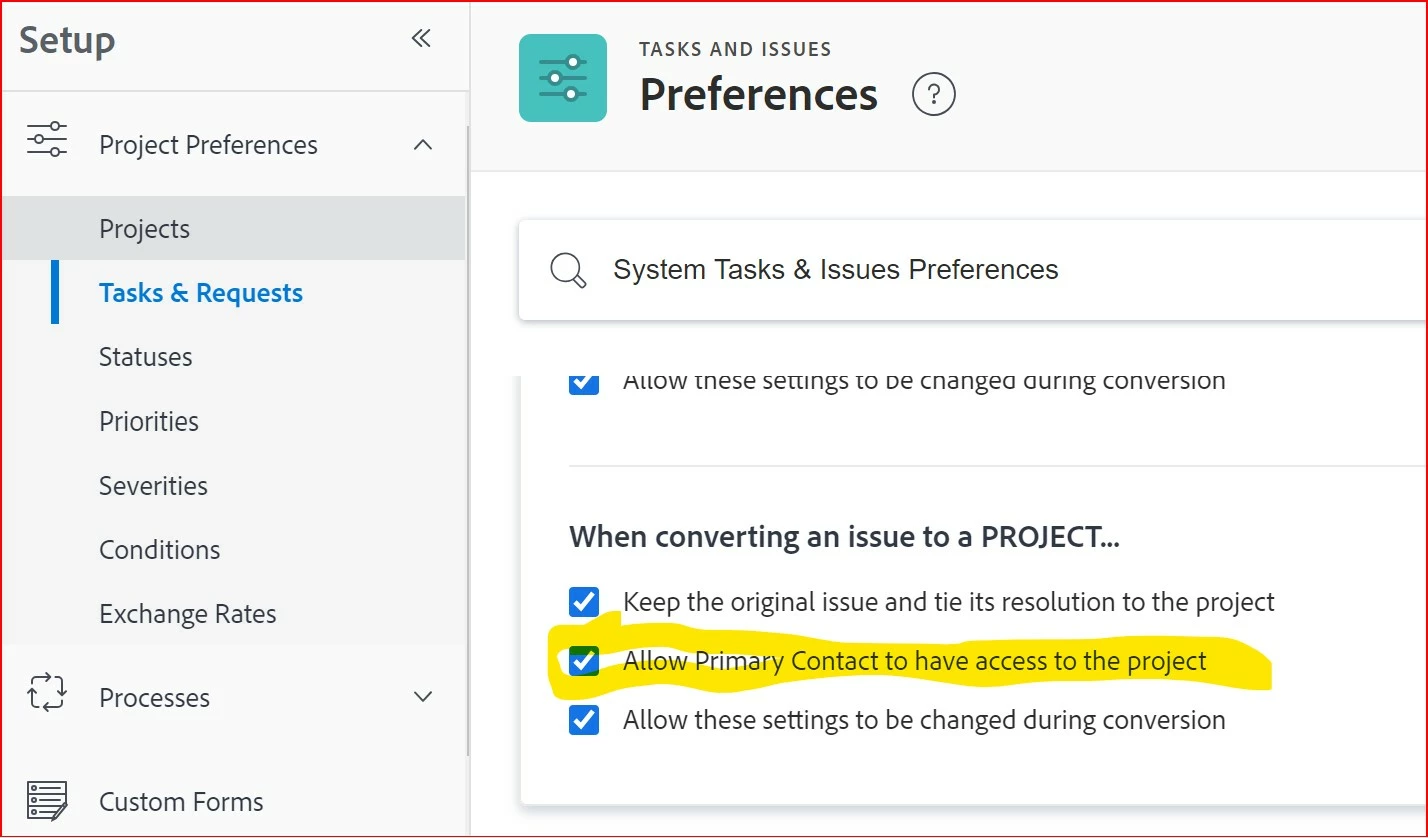Toggle the bottom Allow settings changed during conversion checkbox
1428x838 pixels.
[584, 720]
